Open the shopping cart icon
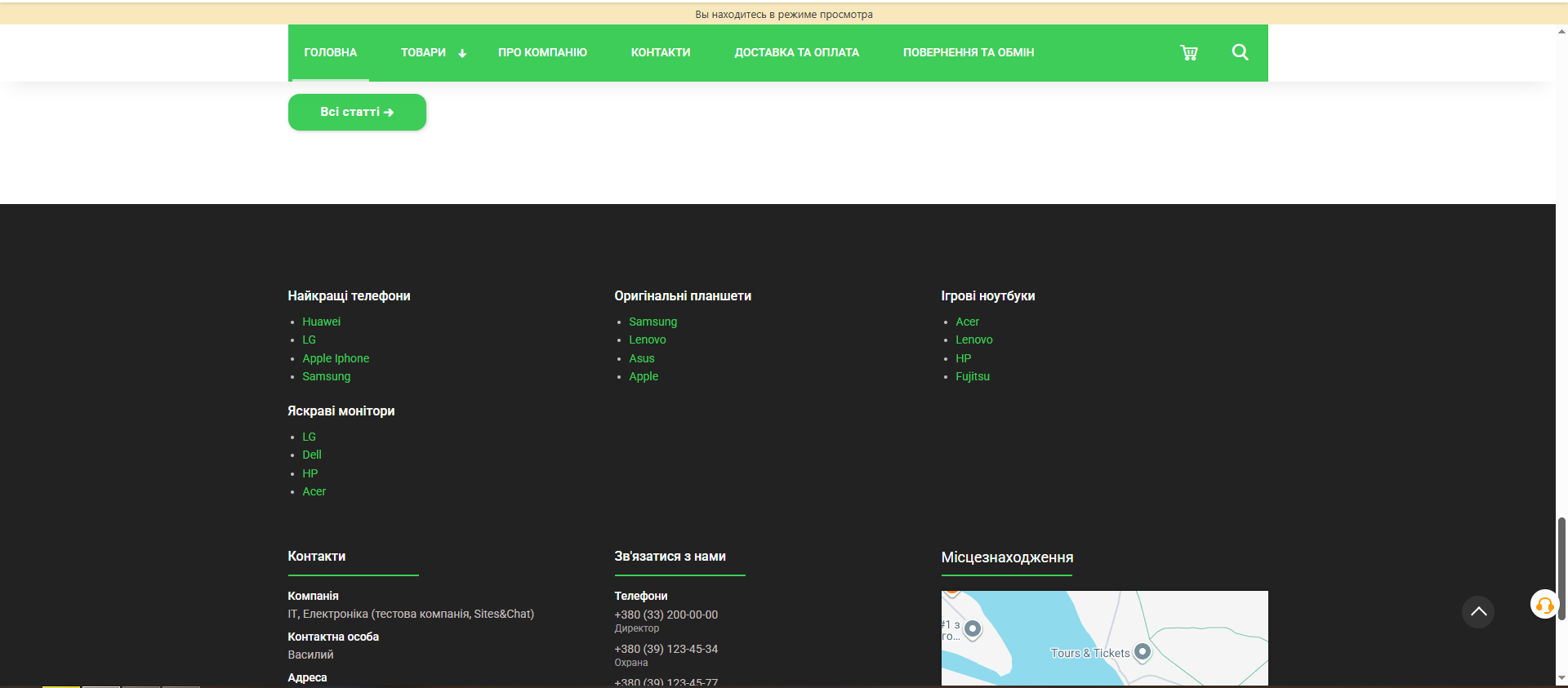Viewport: 1568px width, 688px height. [x=1188, y=53]
